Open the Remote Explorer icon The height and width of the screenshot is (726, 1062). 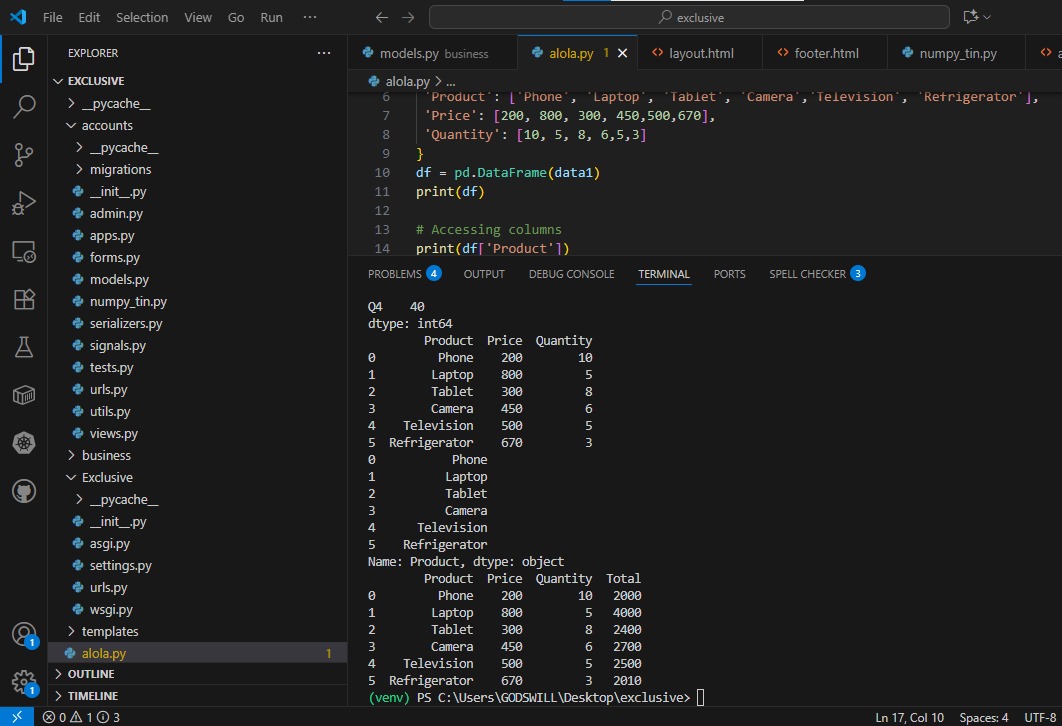[x=23, y=251]
